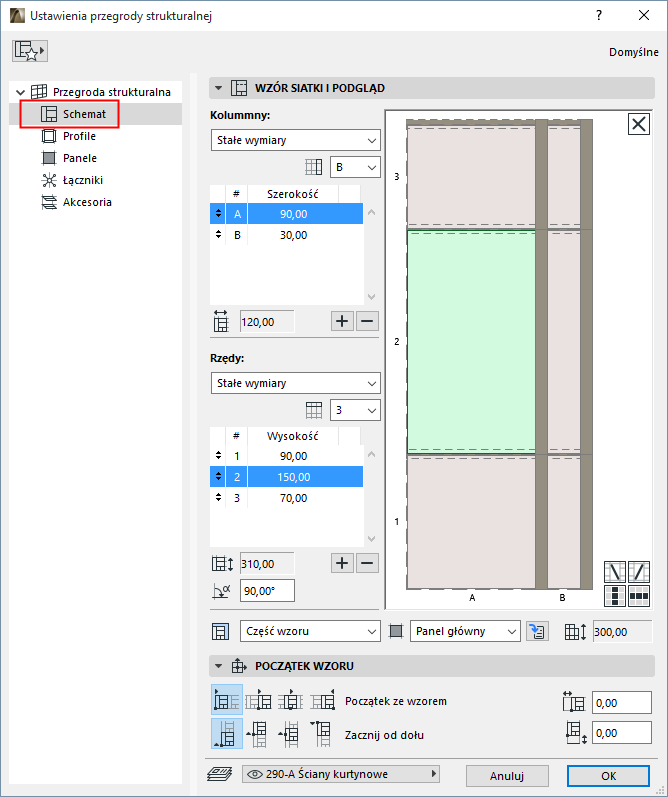Remove a column with minus button
Viewport: 668px width, 797px height.
tap(367, 321)
